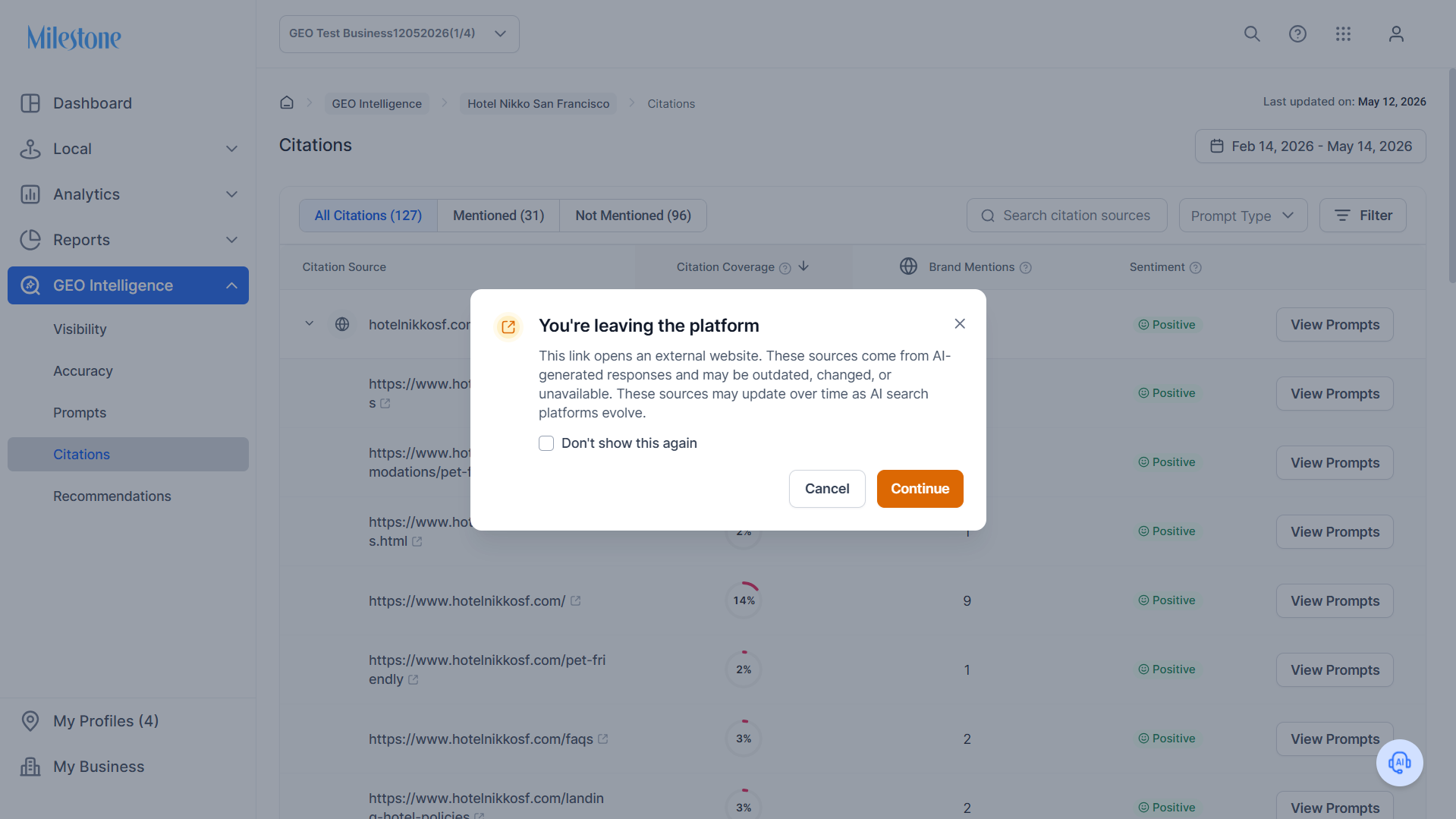Click the page vertical scrollbar
Image resolution: width=1456 pixels, height=819 pixels.
click(x=1451, y=175)
